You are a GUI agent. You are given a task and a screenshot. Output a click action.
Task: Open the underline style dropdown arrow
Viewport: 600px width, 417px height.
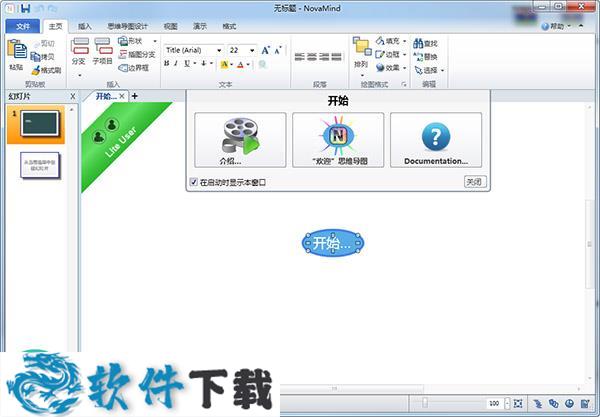click(195, 64)
